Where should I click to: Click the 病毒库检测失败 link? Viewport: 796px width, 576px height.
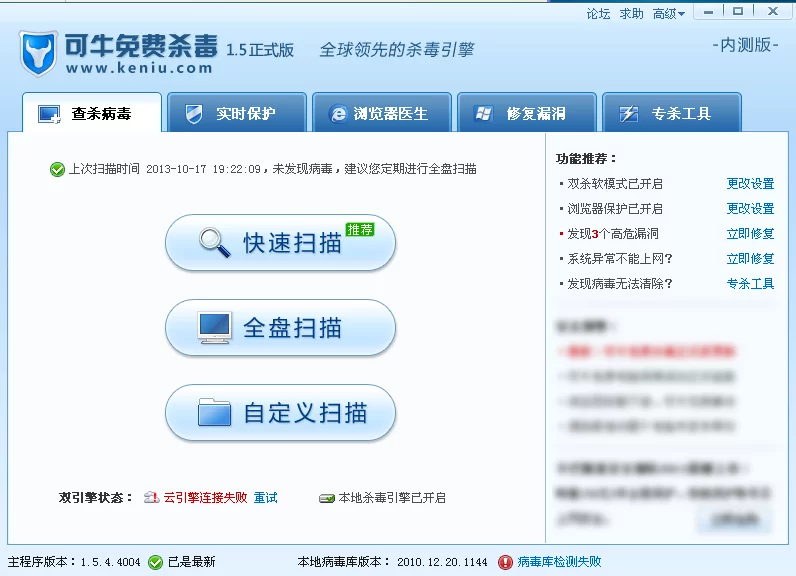(x=559, y=562)
